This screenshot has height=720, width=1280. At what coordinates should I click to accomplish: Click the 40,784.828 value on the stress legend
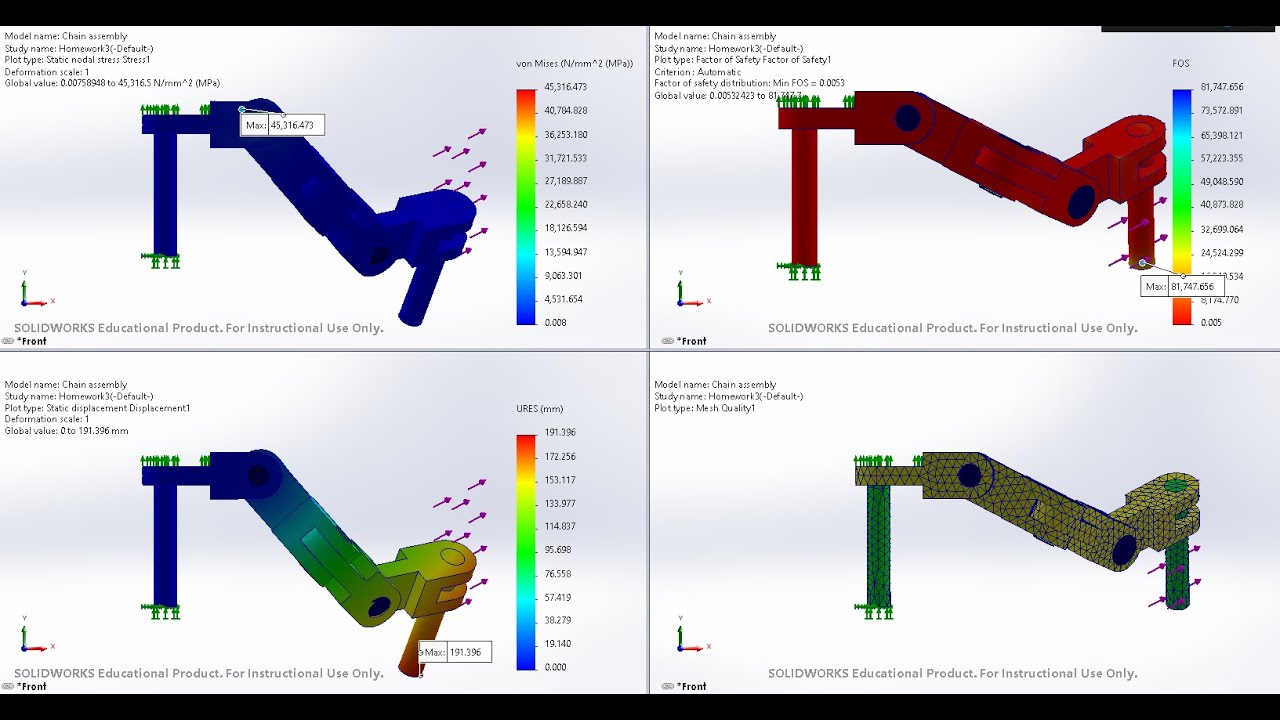pos(565,111)
